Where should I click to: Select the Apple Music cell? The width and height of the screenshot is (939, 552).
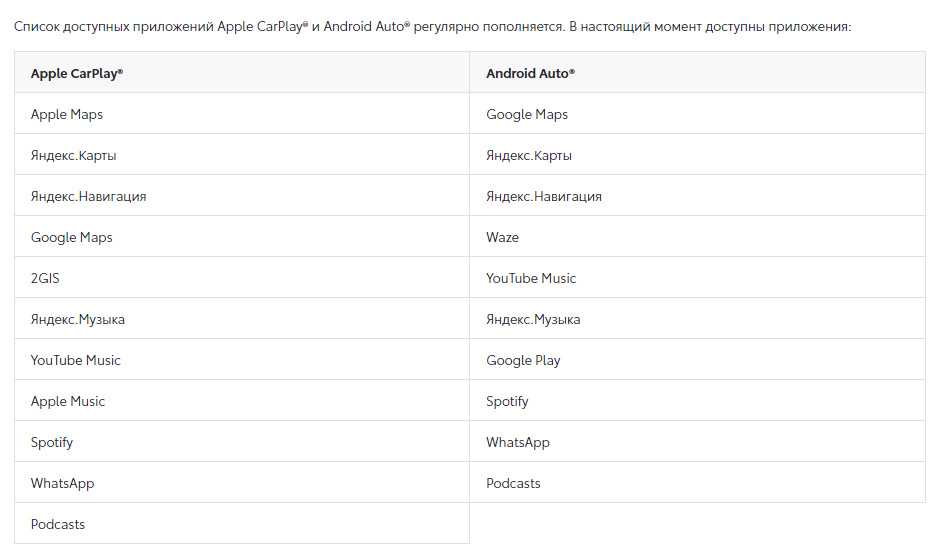tap(68, 401)
